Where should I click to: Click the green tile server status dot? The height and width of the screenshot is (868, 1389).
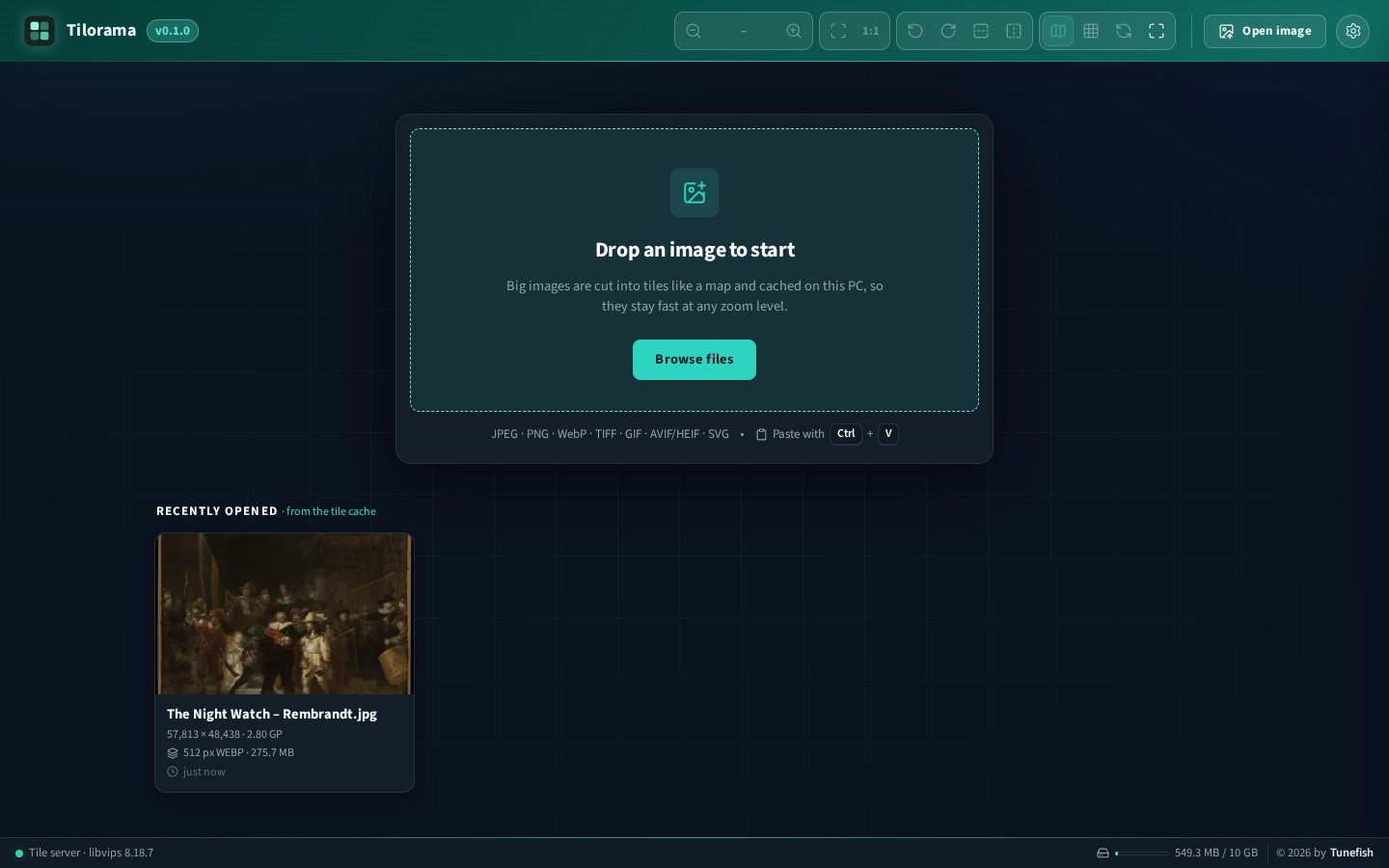tap(19, 854)
